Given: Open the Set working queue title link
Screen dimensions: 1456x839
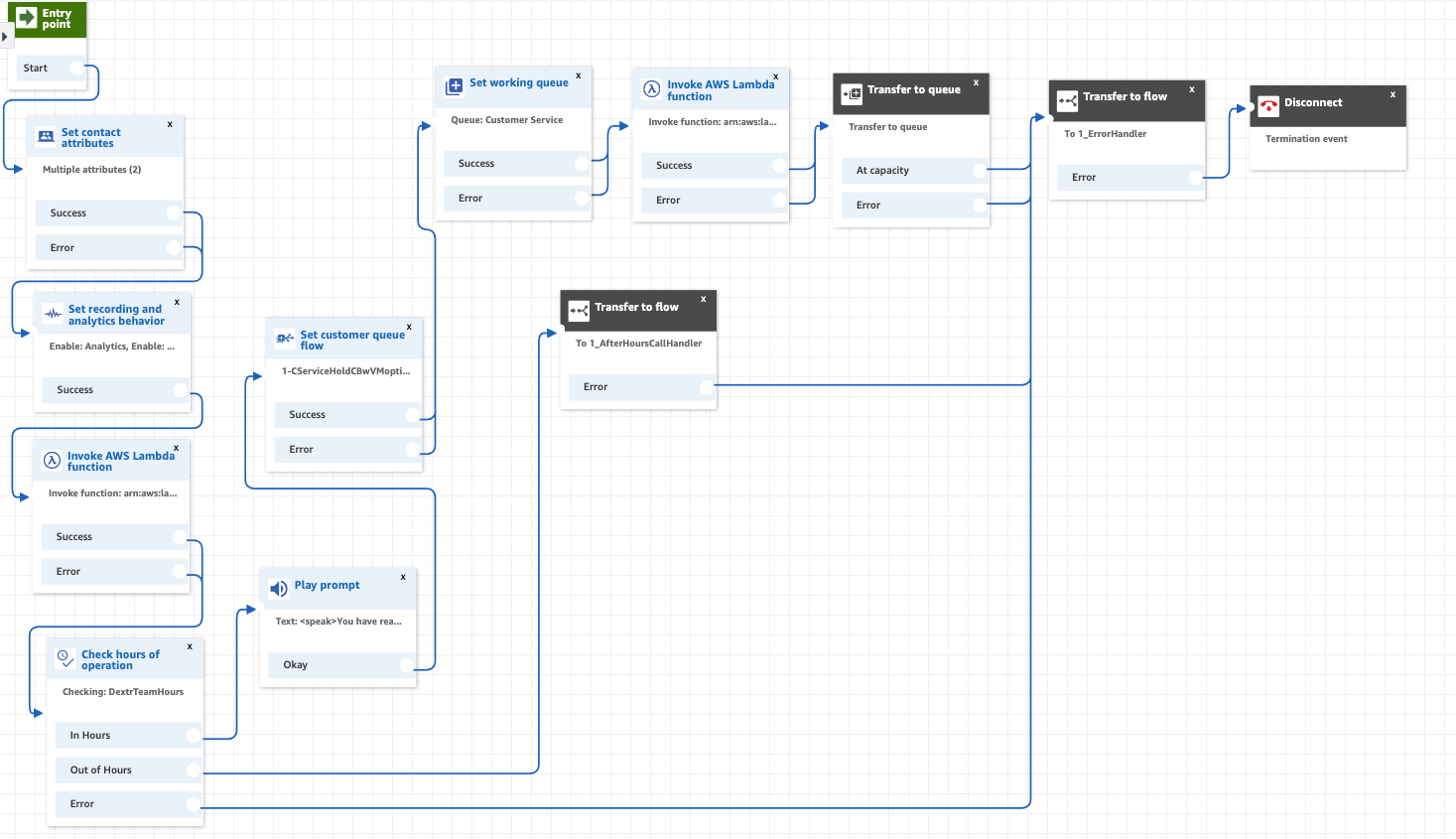Looking at the screenshot, I should [x=519, y=83].
